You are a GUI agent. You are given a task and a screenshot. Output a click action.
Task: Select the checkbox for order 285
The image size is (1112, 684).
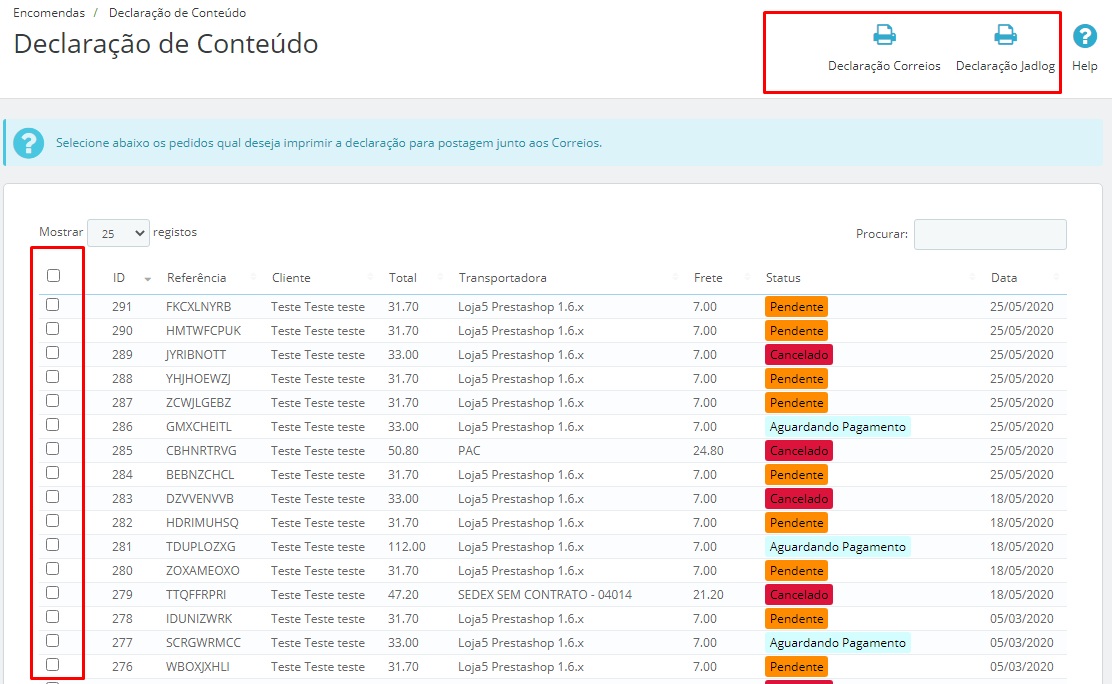tap(53, 449)
